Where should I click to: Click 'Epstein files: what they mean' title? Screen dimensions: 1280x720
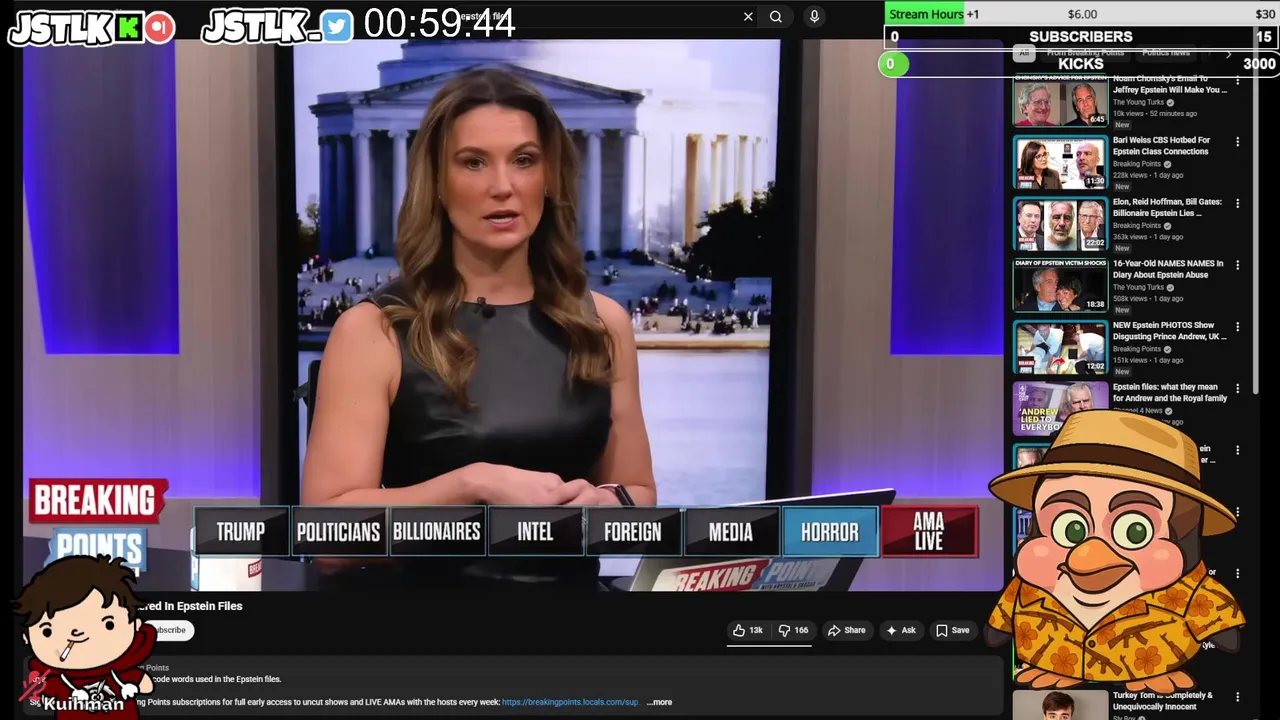(1170, 392)
